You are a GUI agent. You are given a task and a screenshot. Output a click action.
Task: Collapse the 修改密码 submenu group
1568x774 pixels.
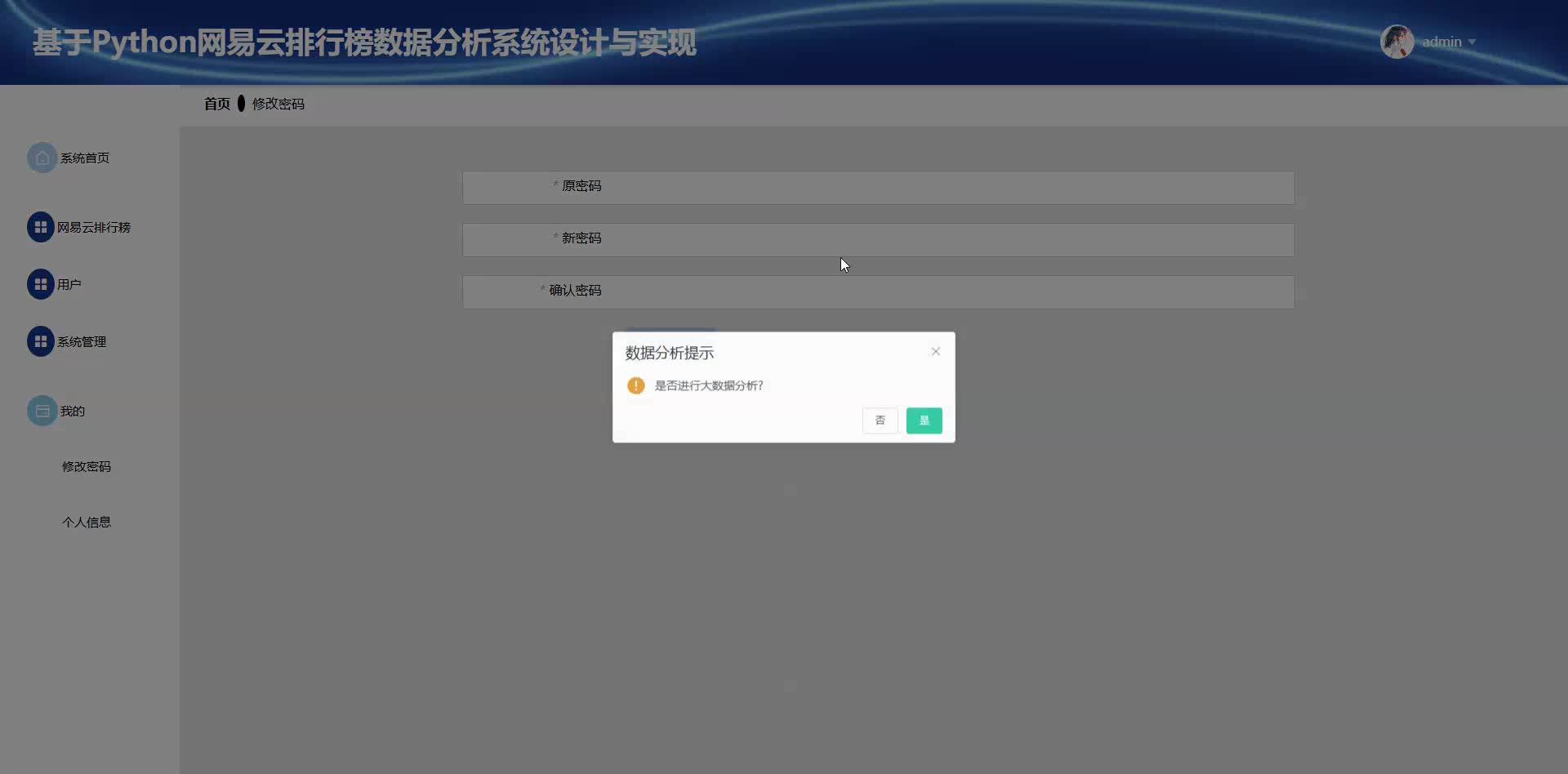(x=71, y=411)
